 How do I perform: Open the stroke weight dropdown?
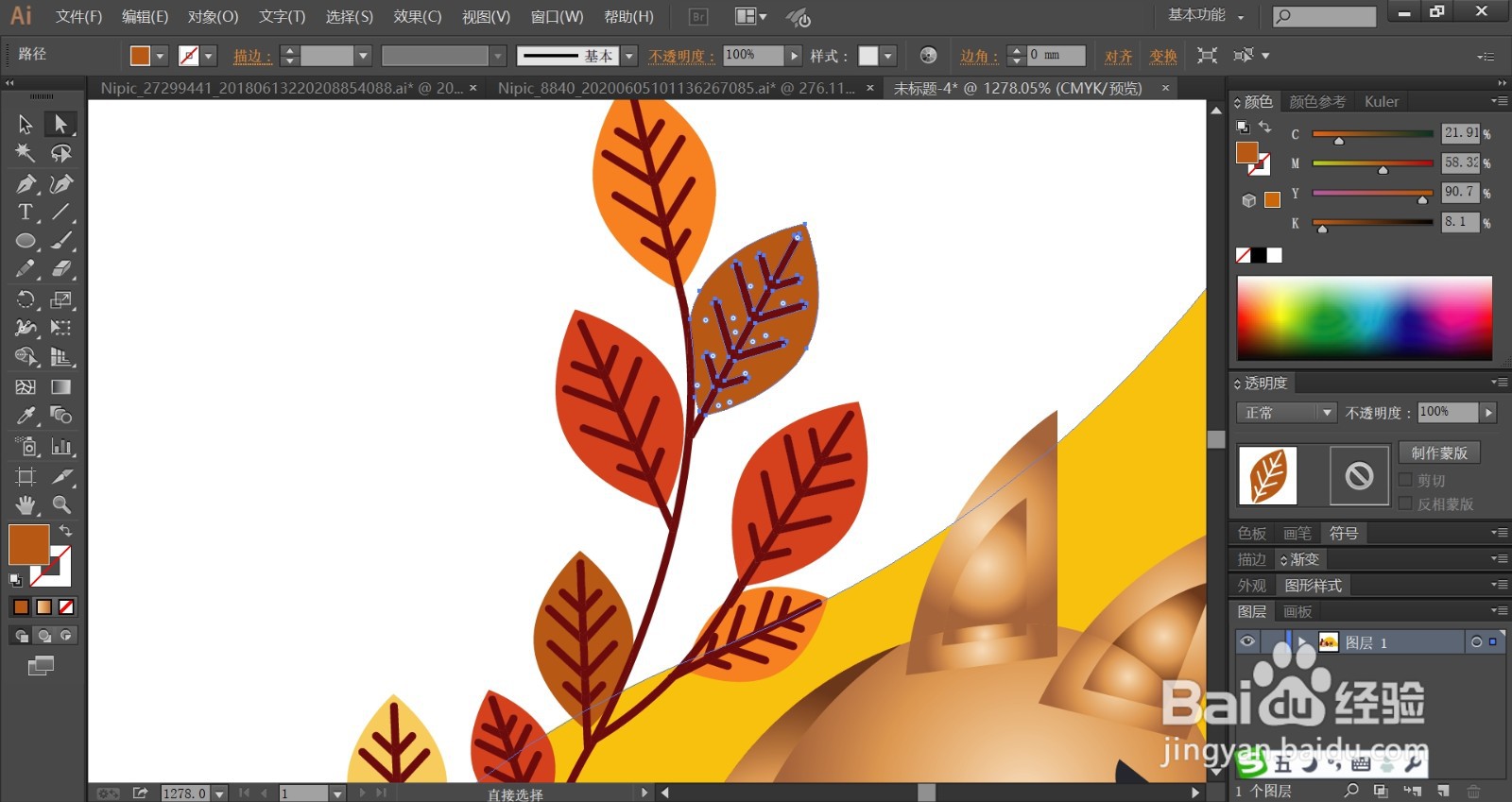coord(362,56)
